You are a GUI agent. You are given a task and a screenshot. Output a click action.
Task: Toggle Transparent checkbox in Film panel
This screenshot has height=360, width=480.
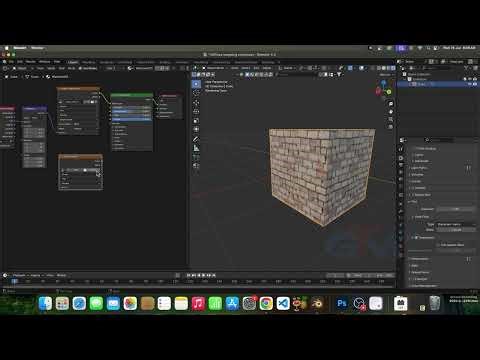(x=416, y=238)
